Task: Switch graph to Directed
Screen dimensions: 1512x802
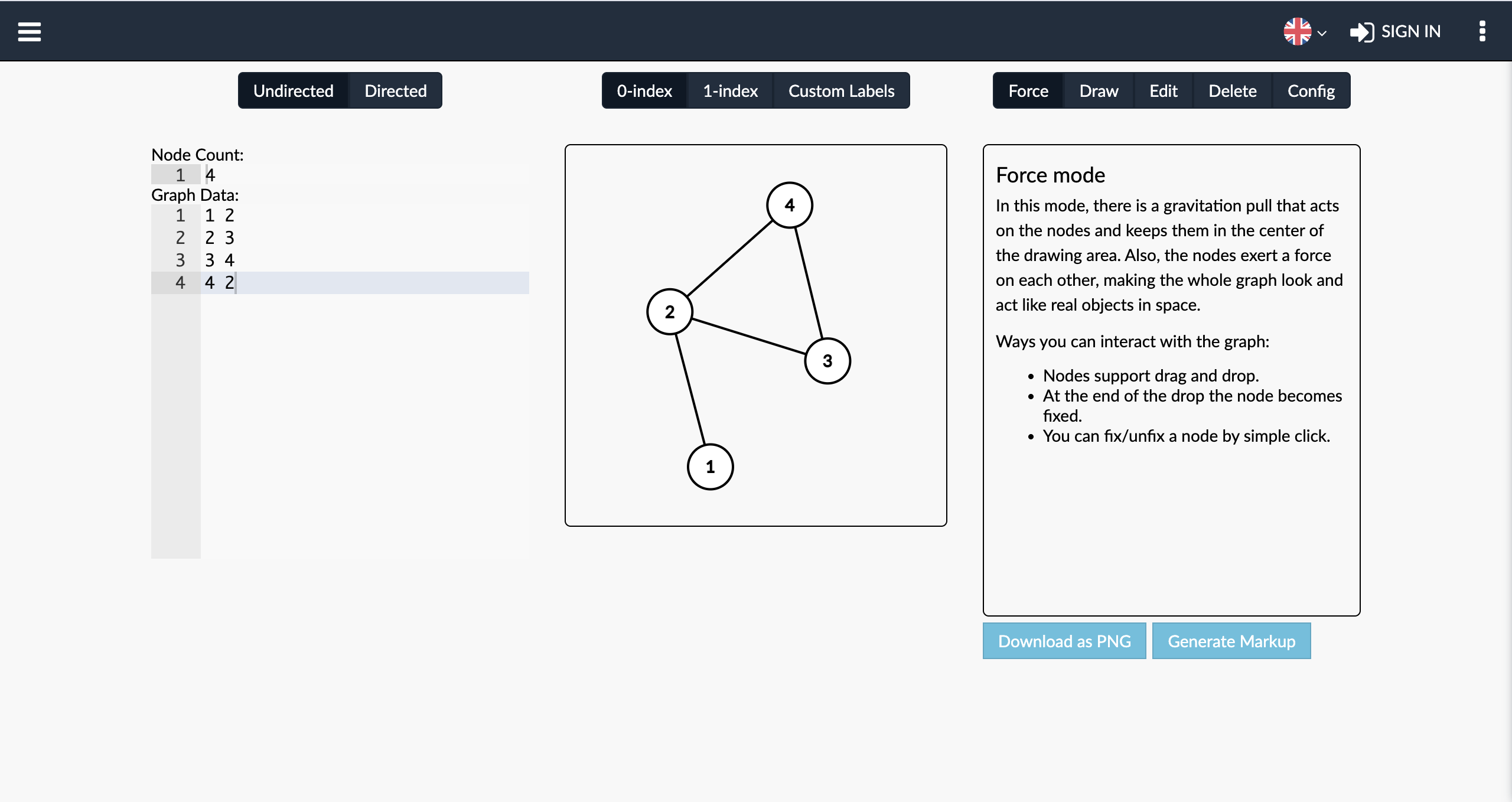Action: tap(396, 91)
